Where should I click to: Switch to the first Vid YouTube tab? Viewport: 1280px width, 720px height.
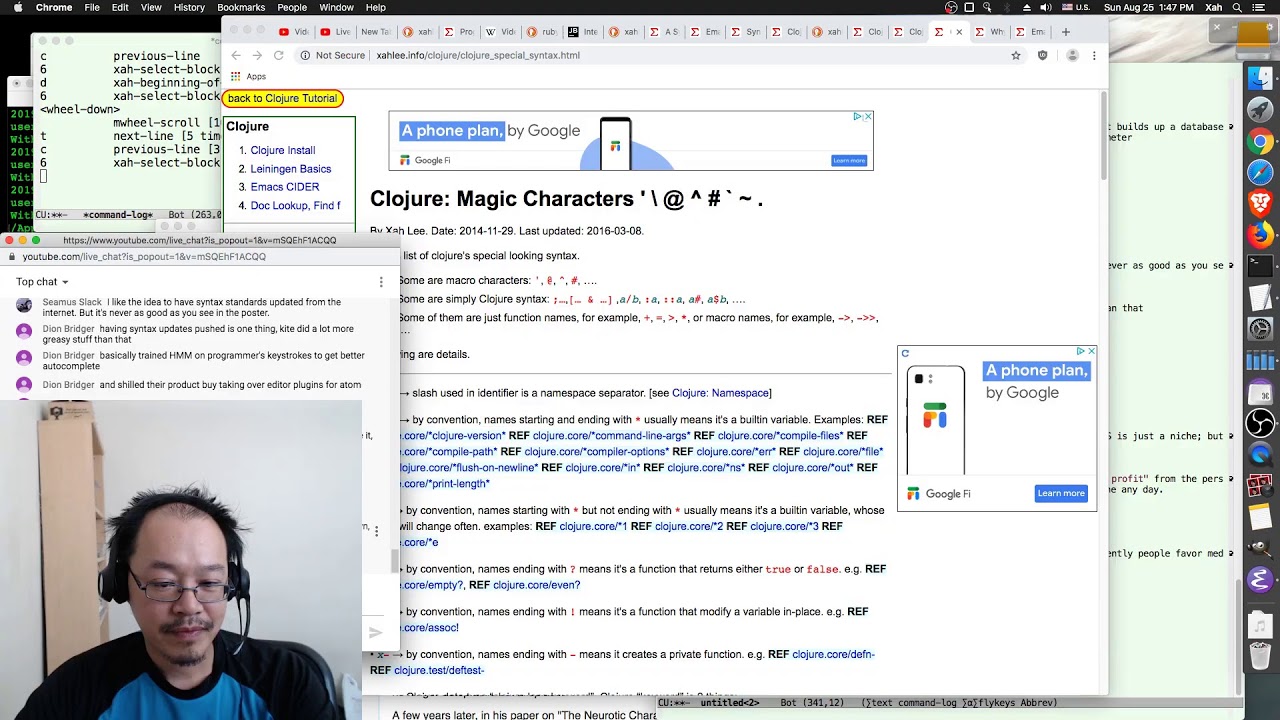pos(293,32)
